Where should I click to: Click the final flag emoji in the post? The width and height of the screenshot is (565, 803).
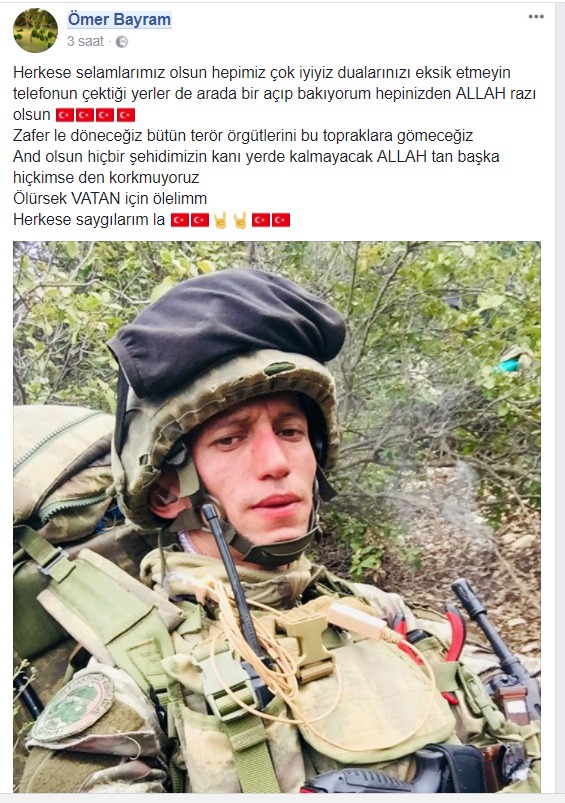click(281, 220)
